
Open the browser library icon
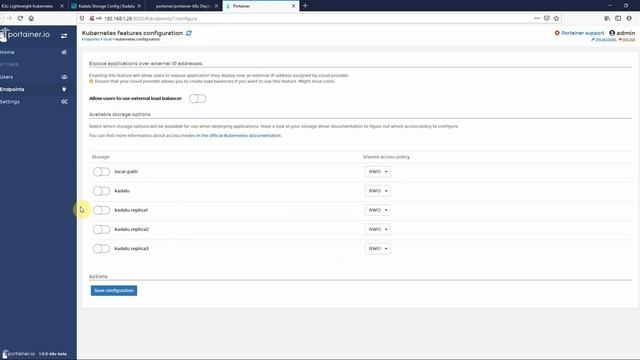point(607,18)
